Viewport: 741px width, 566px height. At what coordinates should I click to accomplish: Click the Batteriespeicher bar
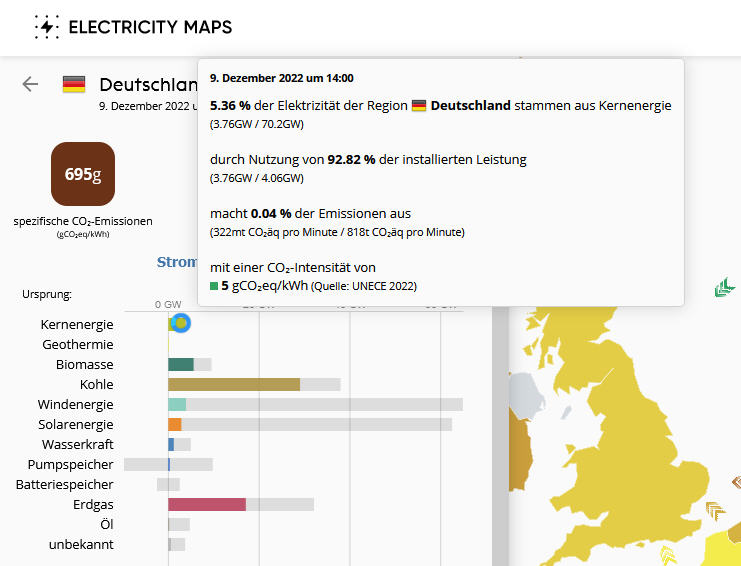point(168,484)
